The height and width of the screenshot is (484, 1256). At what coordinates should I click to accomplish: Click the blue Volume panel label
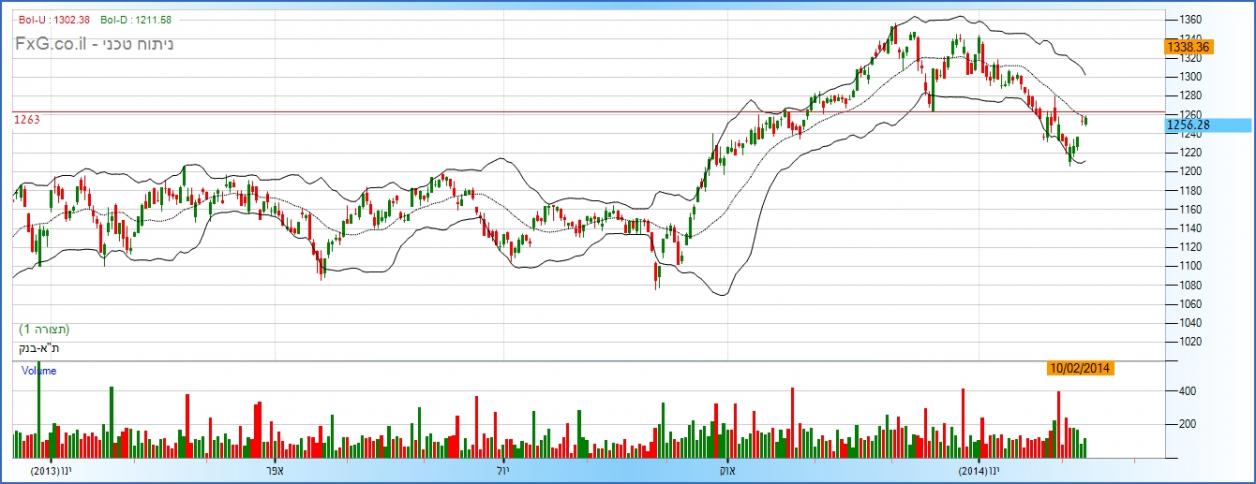pos(40,371)
